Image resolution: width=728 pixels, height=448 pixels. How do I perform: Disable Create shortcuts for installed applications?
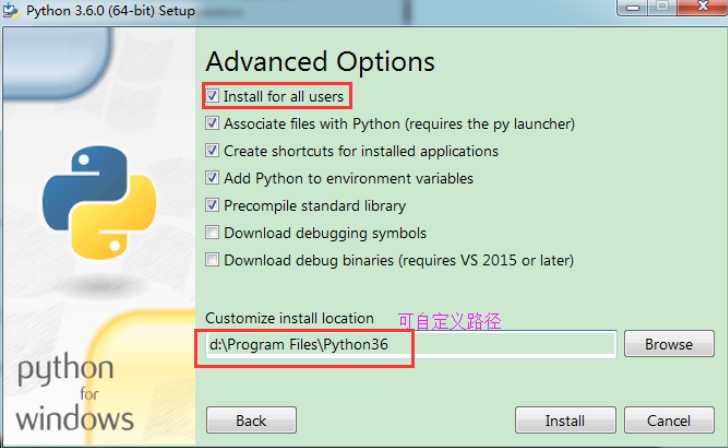pos(212,151)
